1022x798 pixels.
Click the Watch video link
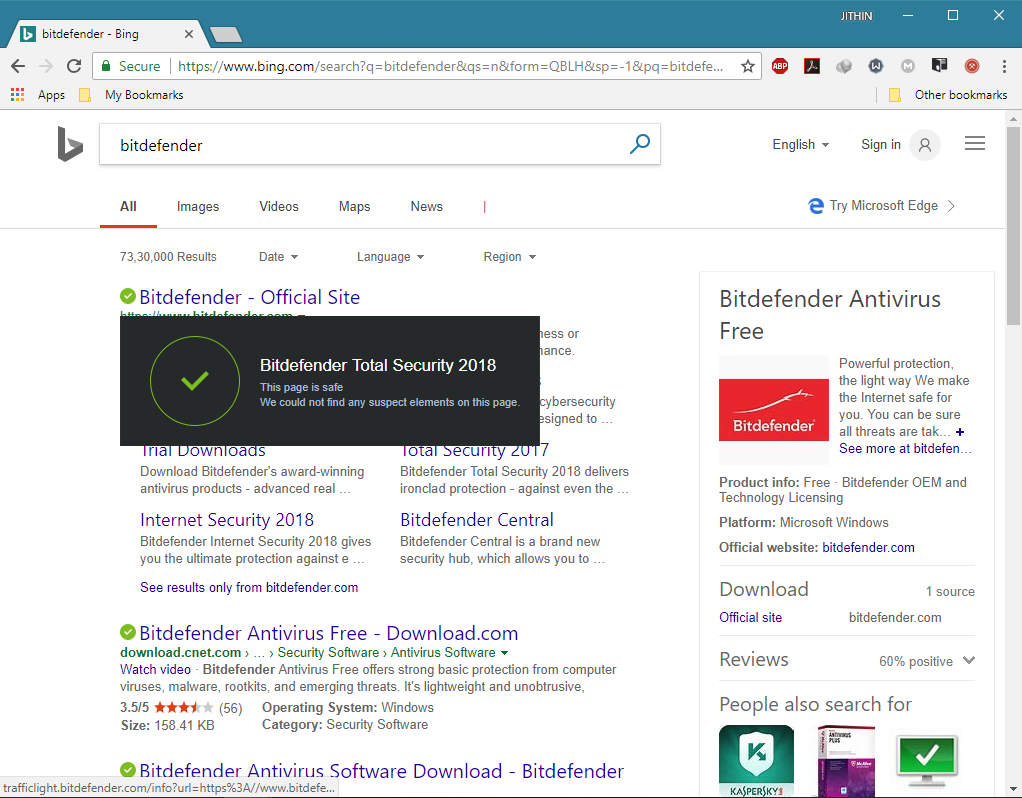click(155, 670)
